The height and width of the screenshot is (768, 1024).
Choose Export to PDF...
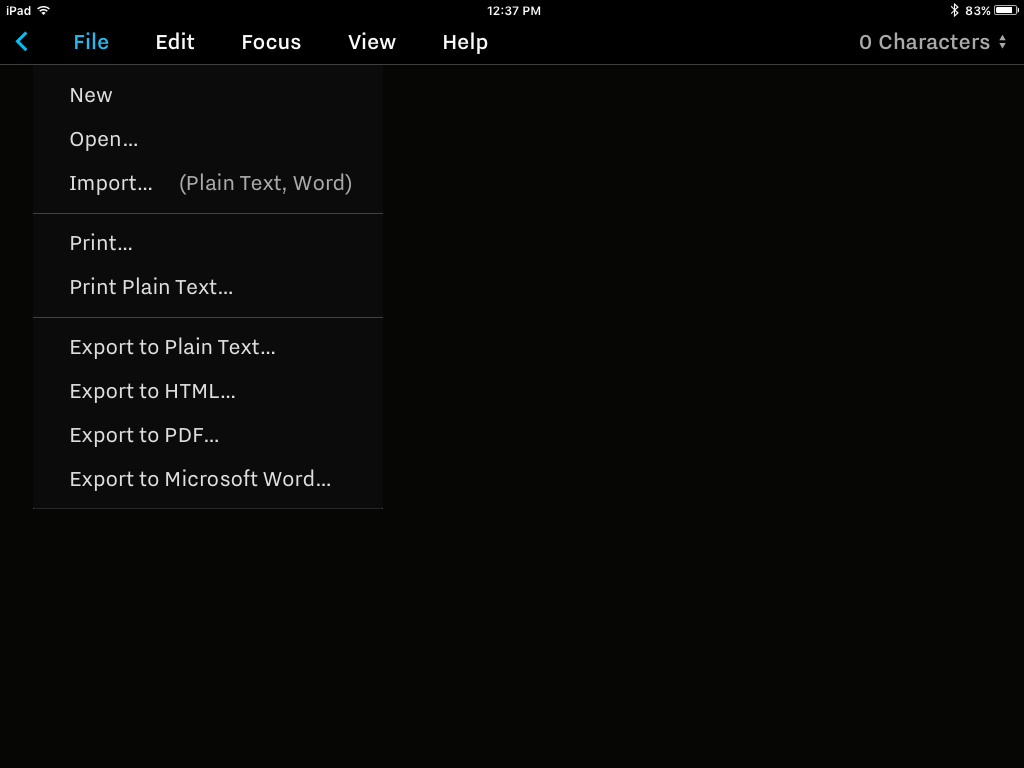(208, 435)
